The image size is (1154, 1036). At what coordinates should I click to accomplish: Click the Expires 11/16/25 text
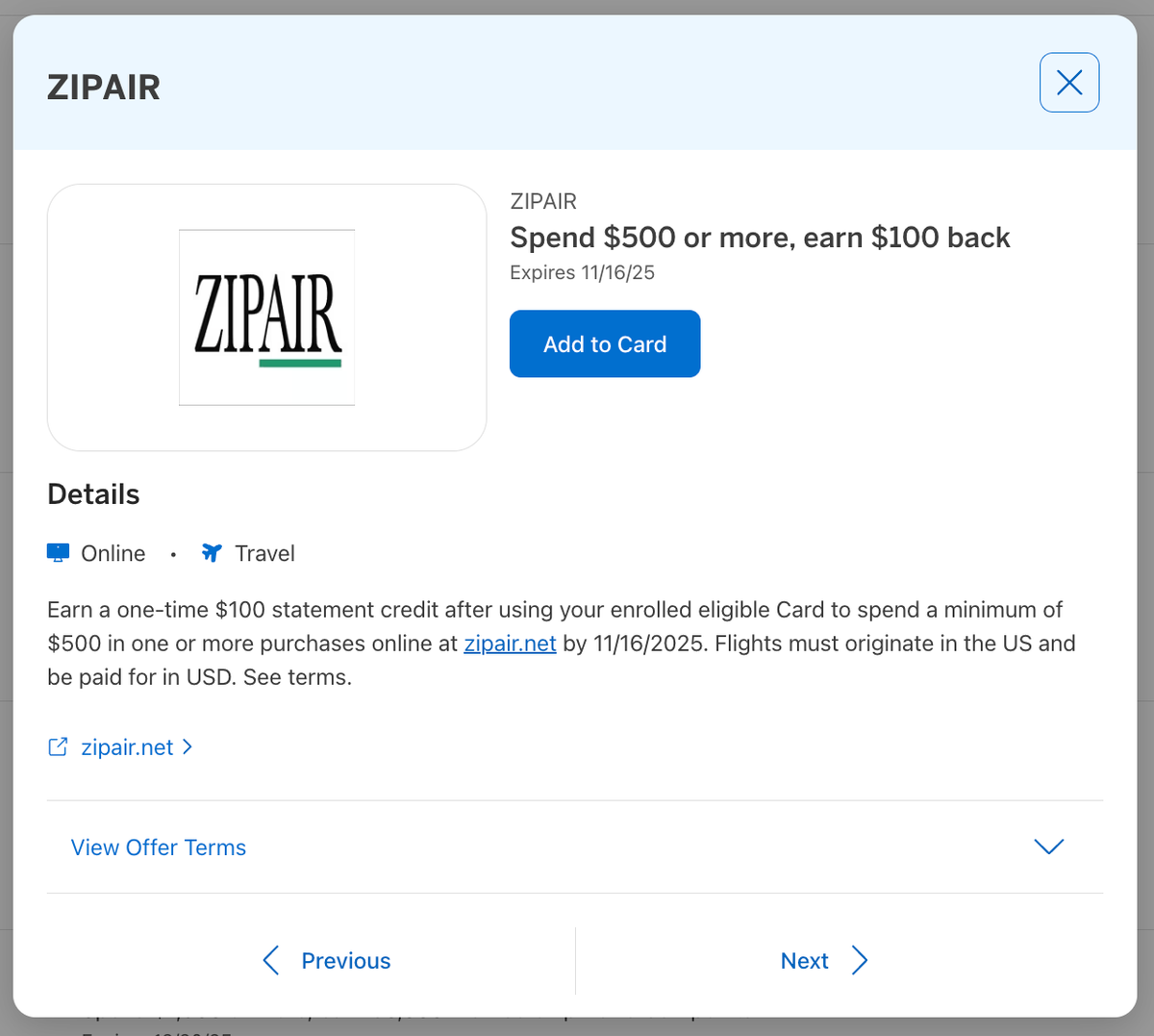tap(582, 272)
